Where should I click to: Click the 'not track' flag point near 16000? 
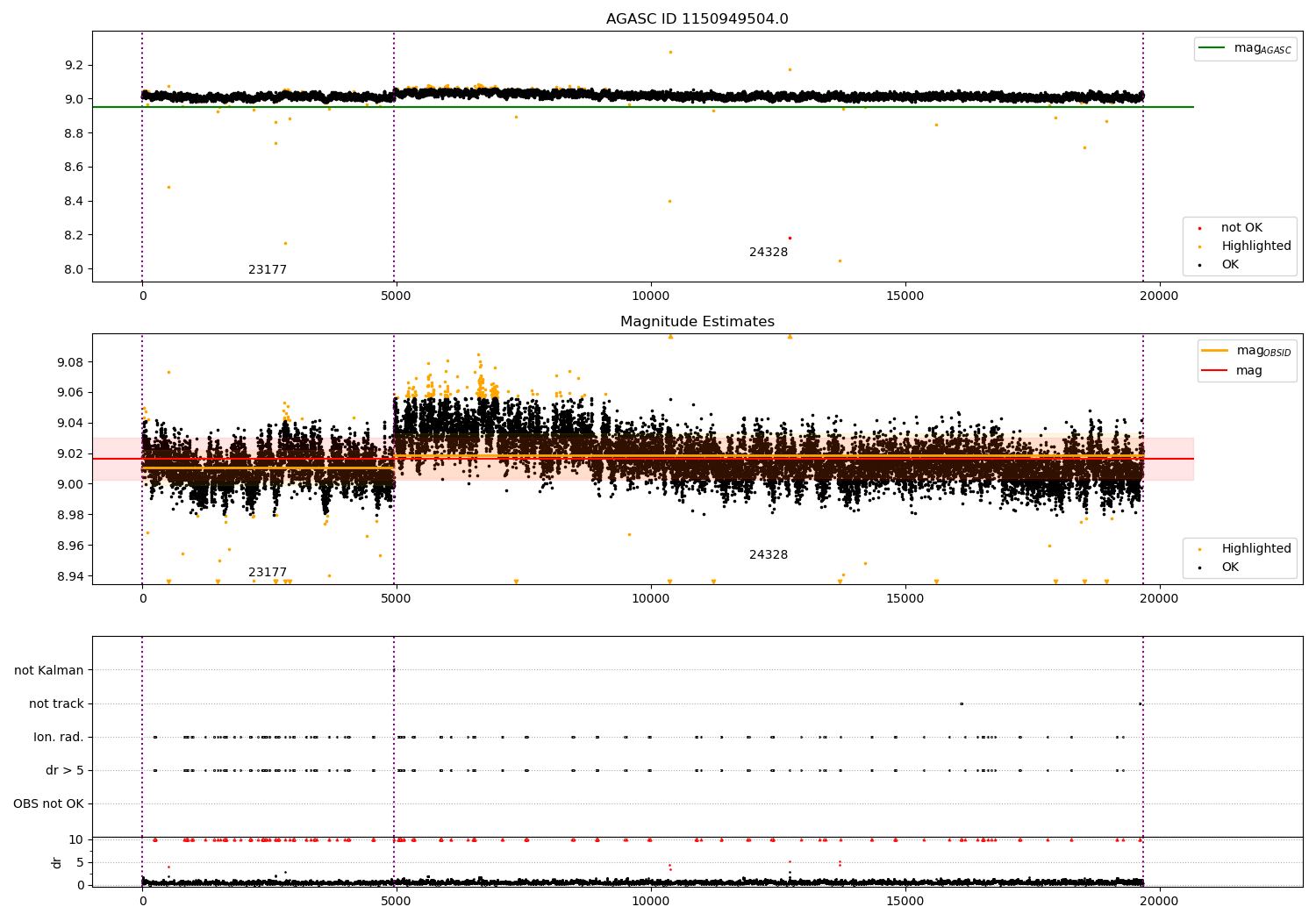[962, 703]
